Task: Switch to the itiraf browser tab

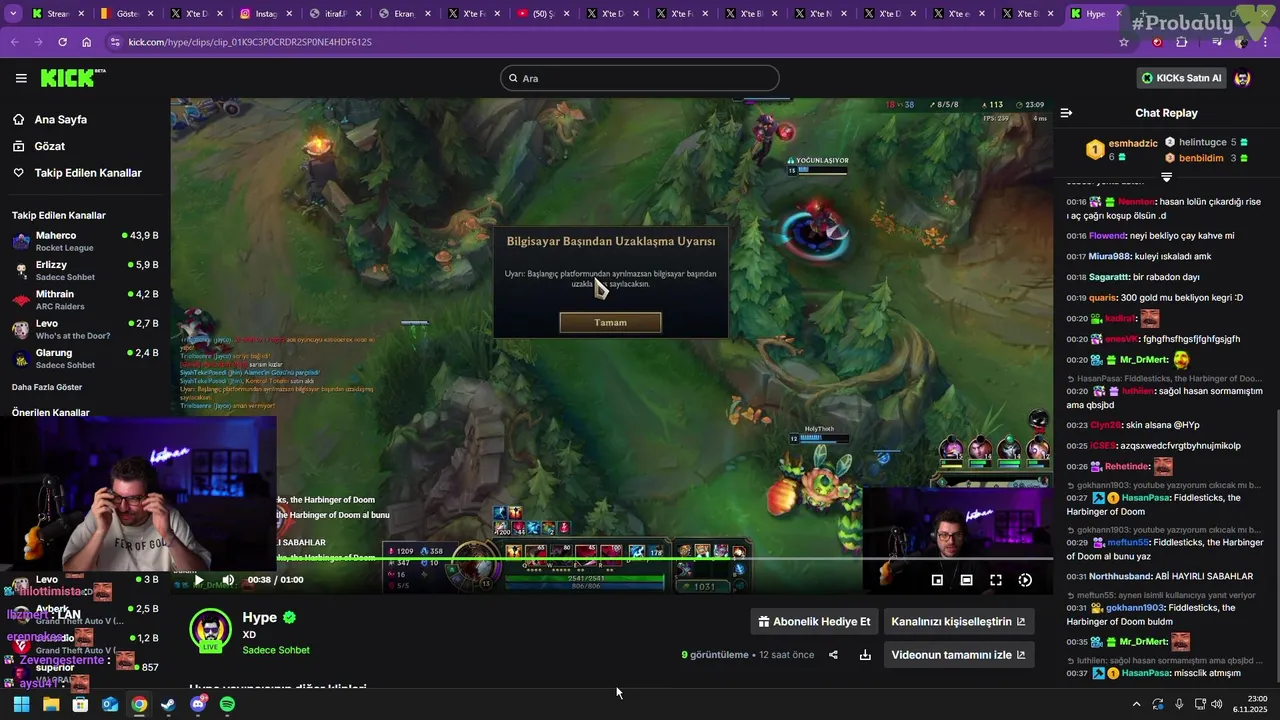Action: point(335,14)
